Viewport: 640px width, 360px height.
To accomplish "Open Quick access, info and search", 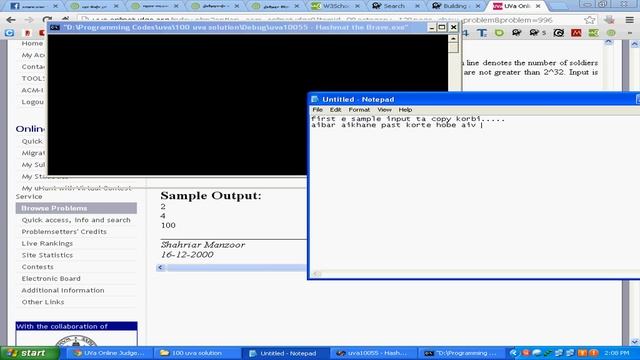I will coord(76,220).
